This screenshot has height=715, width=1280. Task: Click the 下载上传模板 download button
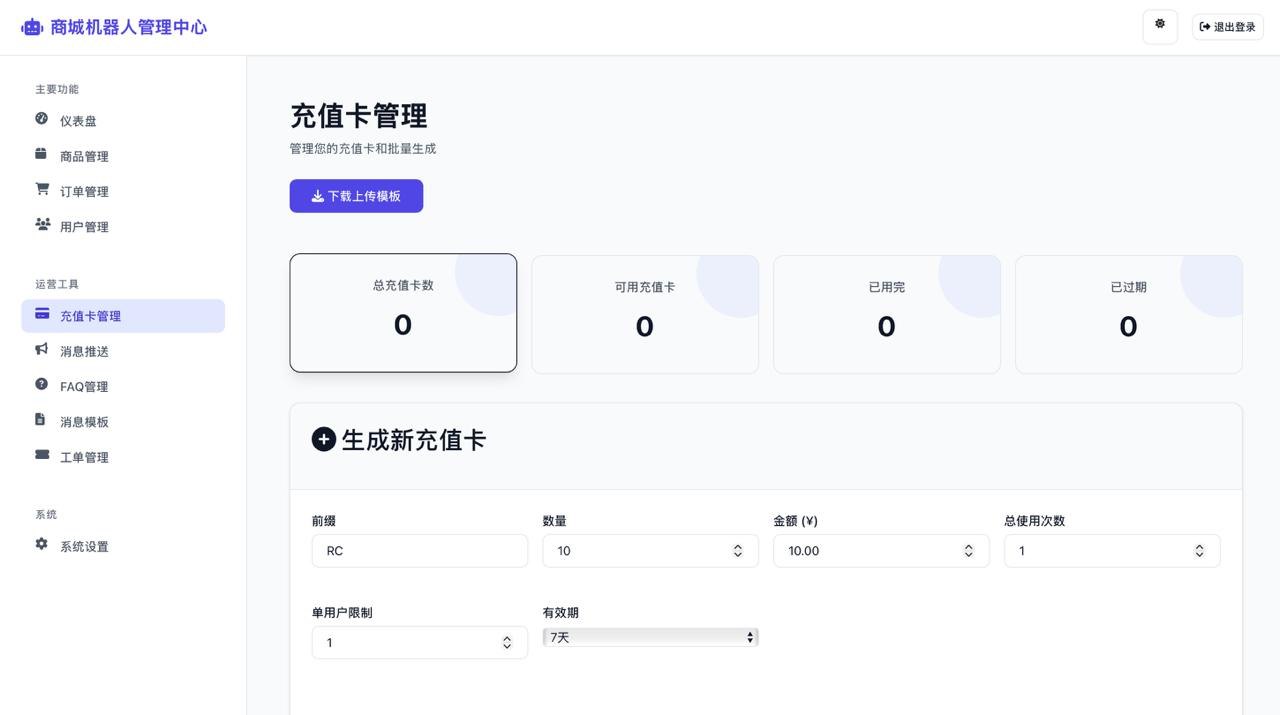(x=355, y=195)
